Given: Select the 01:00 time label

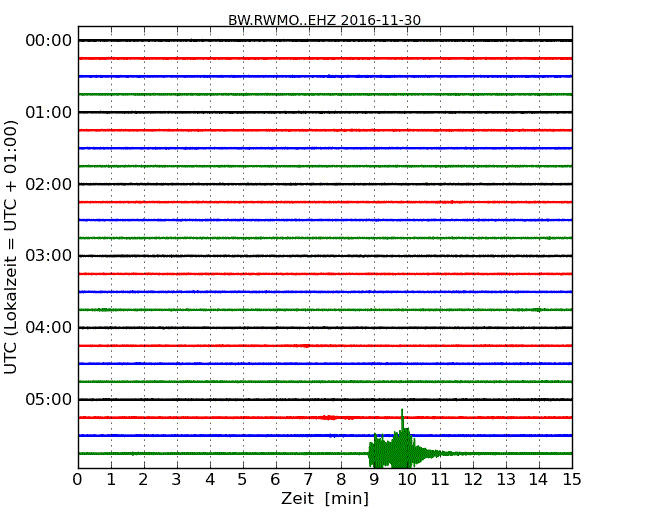Looking at the screenshot, I should pyautogui.click(x=49, y=112).
